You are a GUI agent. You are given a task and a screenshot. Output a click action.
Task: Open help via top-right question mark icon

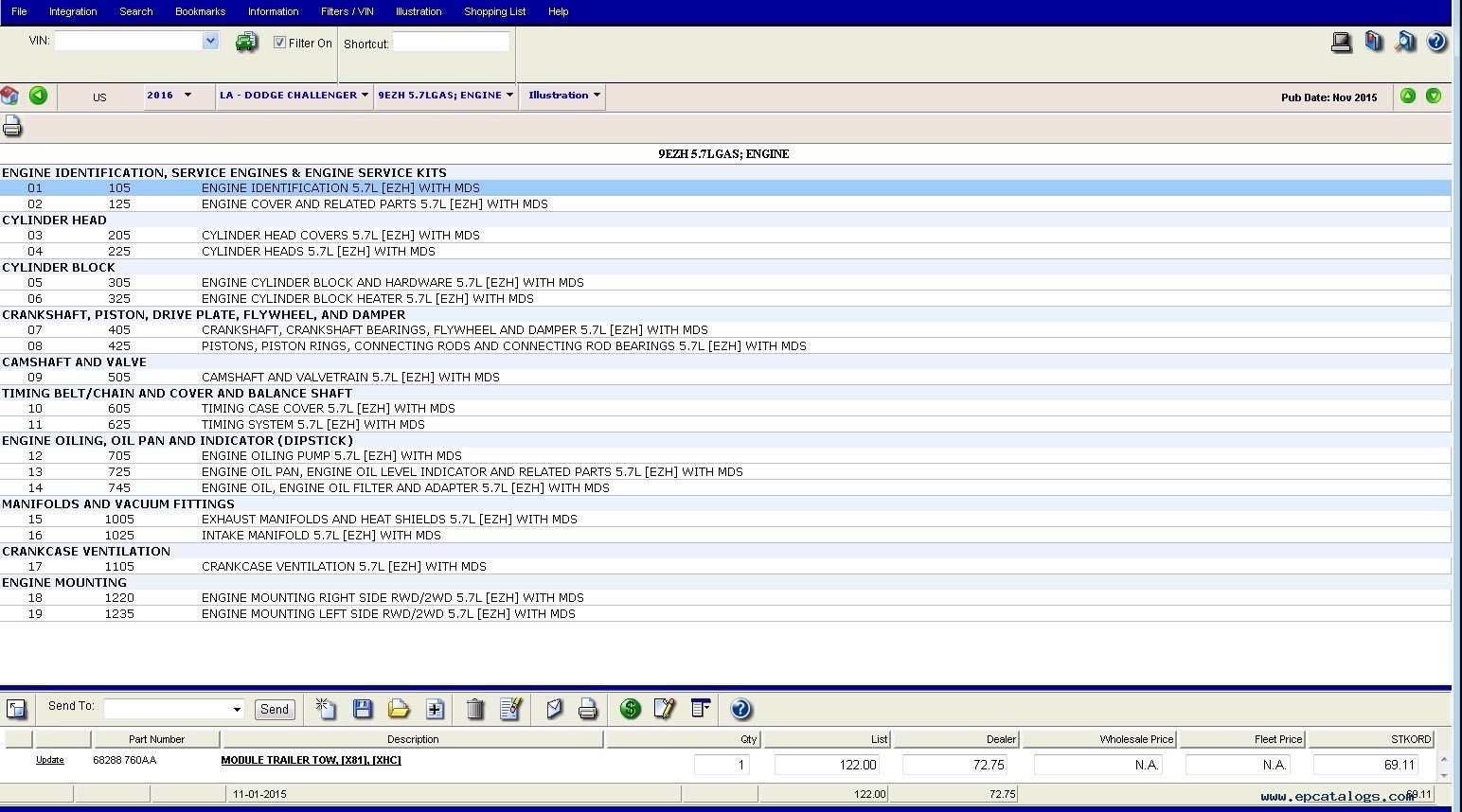click(x=1436, y=42)
